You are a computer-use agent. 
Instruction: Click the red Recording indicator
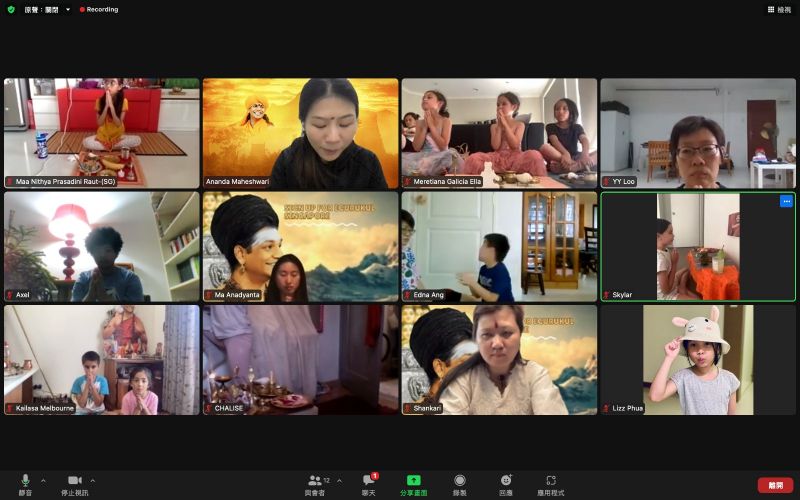click(x=99, y=9)
